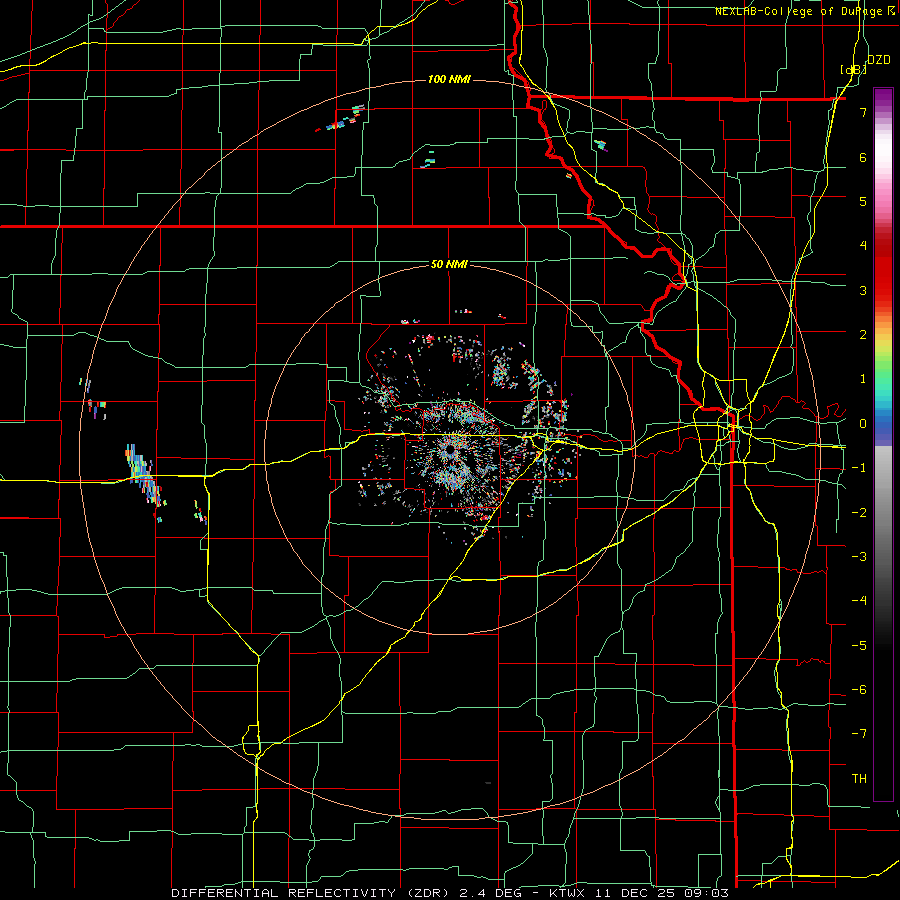Click the 1 value on the color scale
The image size is (900, 900).
pyautogui.click(x=863, y=379)
